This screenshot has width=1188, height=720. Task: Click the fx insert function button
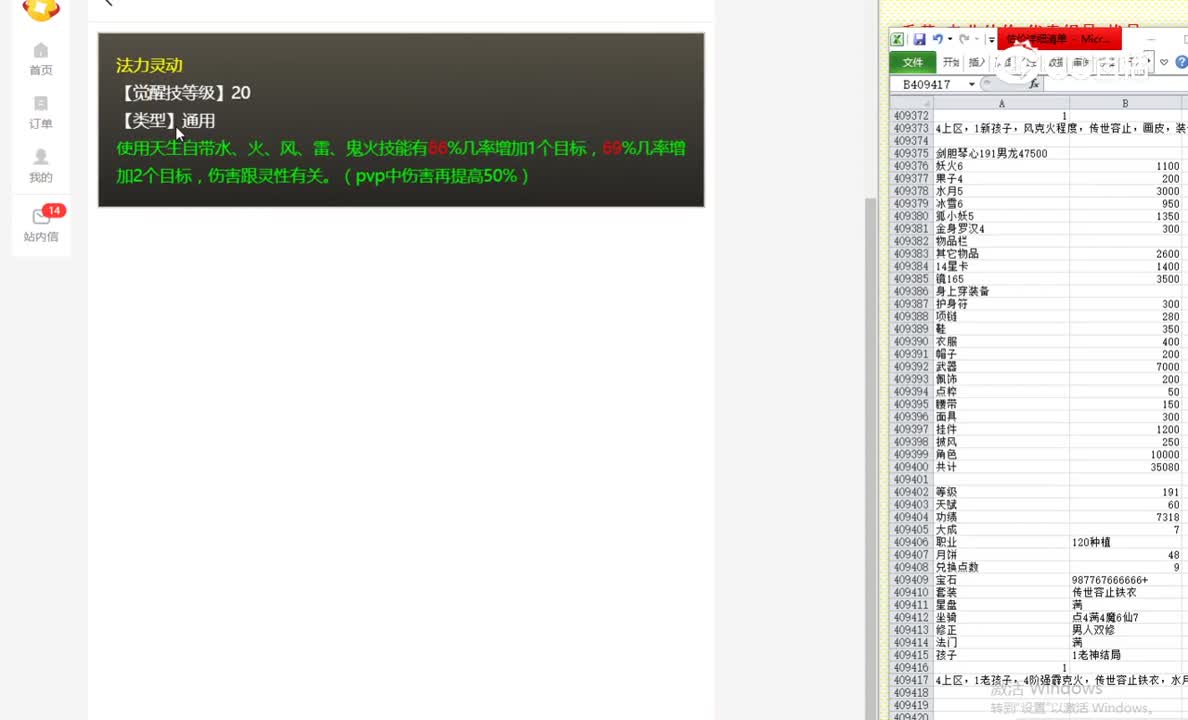click(1034, 84)
